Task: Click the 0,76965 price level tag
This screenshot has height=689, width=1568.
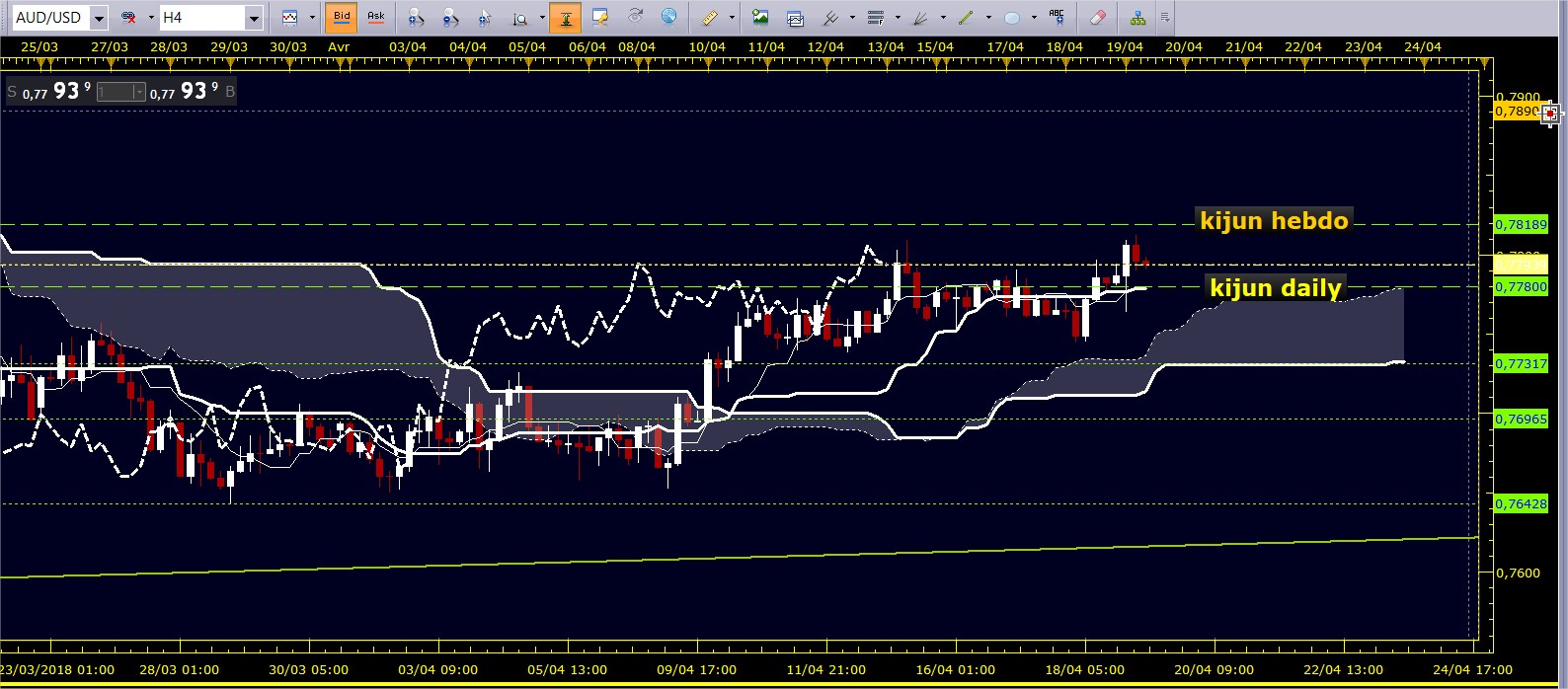Action: click(x=1521, y=419)
